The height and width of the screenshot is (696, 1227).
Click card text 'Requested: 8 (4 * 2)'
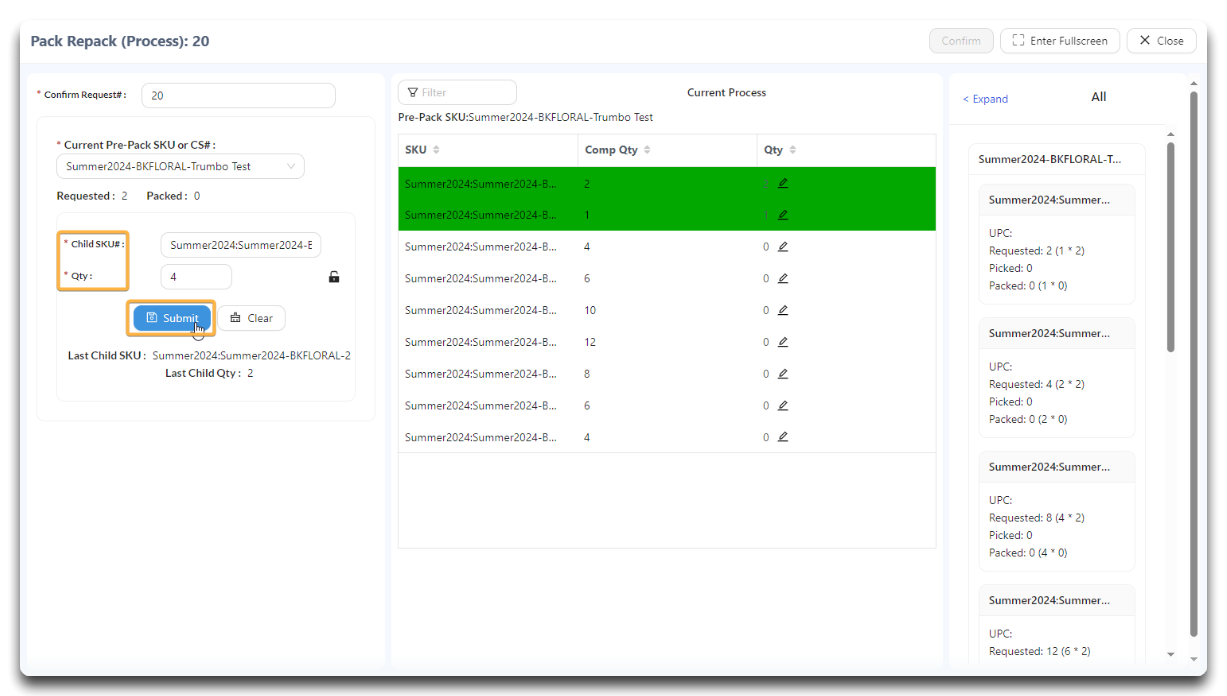tap(1036, 518)
